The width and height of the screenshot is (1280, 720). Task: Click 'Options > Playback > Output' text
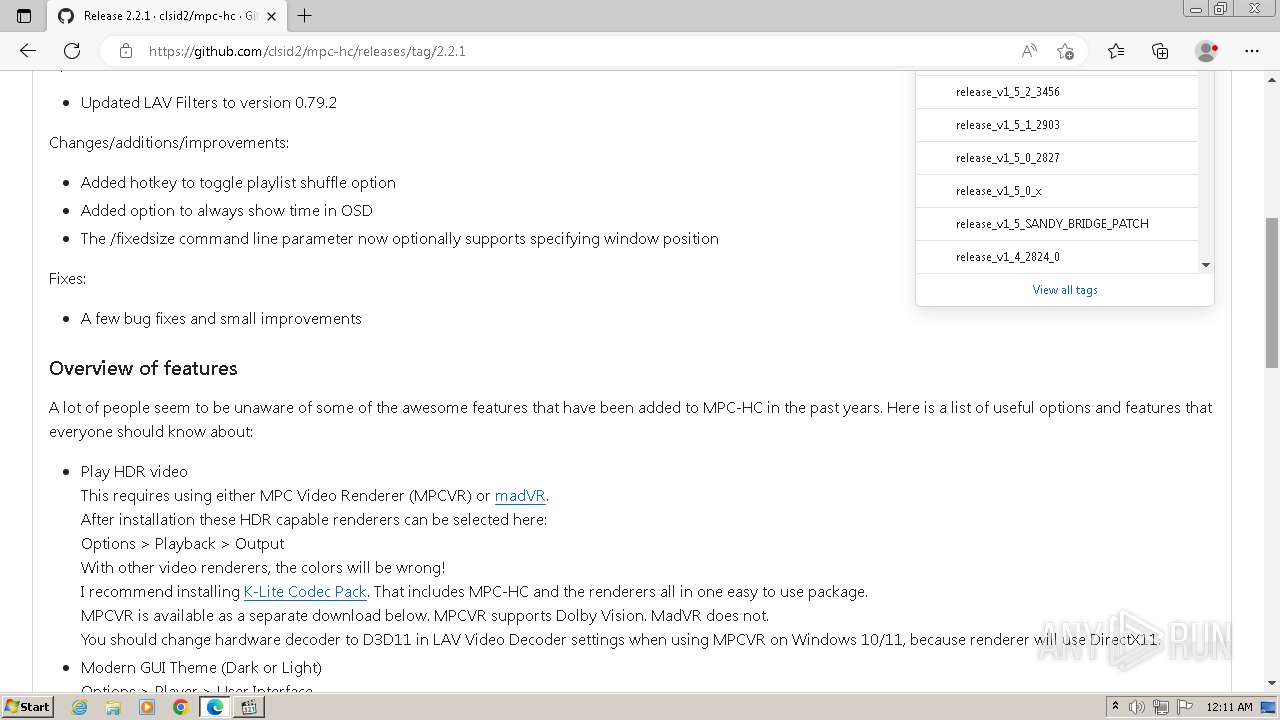(x=182, y=544)
